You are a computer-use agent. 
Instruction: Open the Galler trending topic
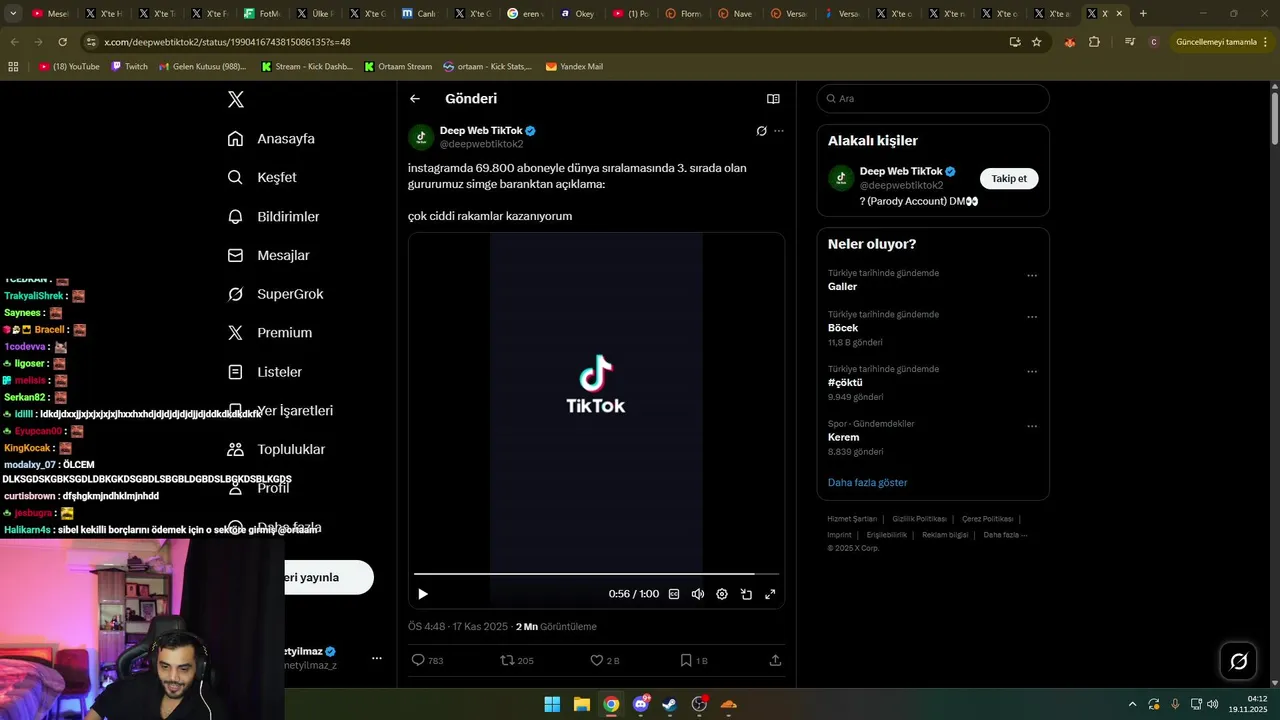click(x=843, y=287)
